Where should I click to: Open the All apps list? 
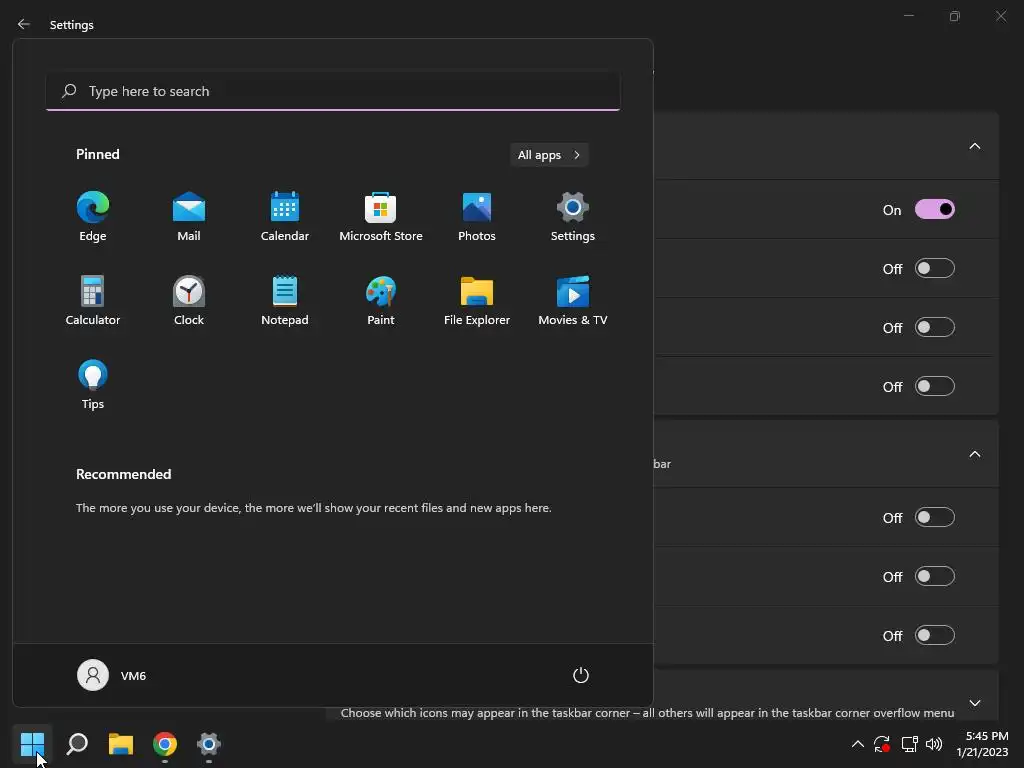(549, 155)
